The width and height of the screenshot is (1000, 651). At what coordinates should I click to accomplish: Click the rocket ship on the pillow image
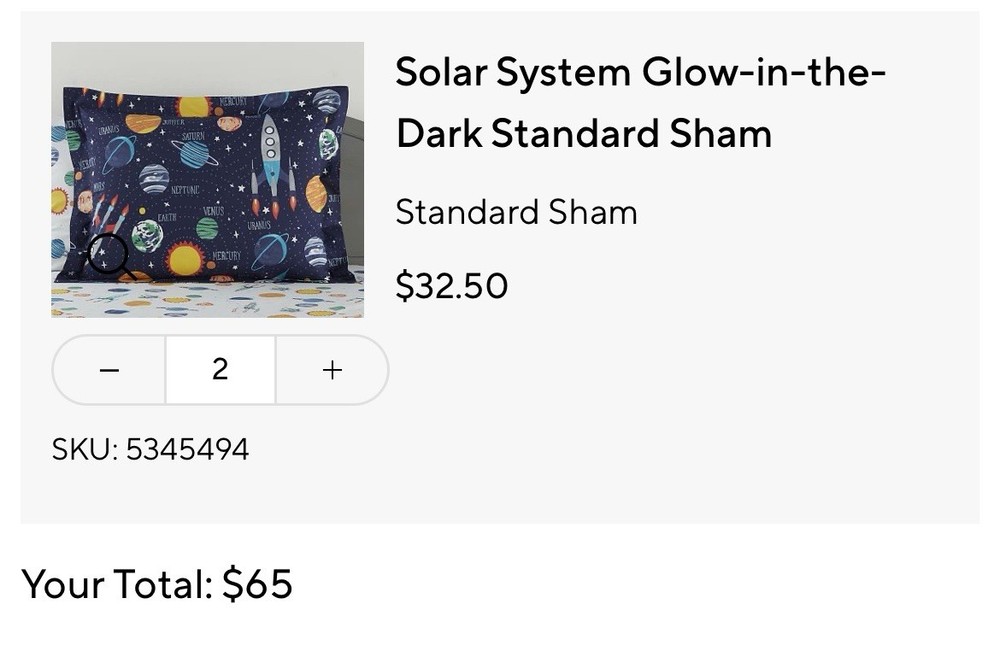(269, 155)
